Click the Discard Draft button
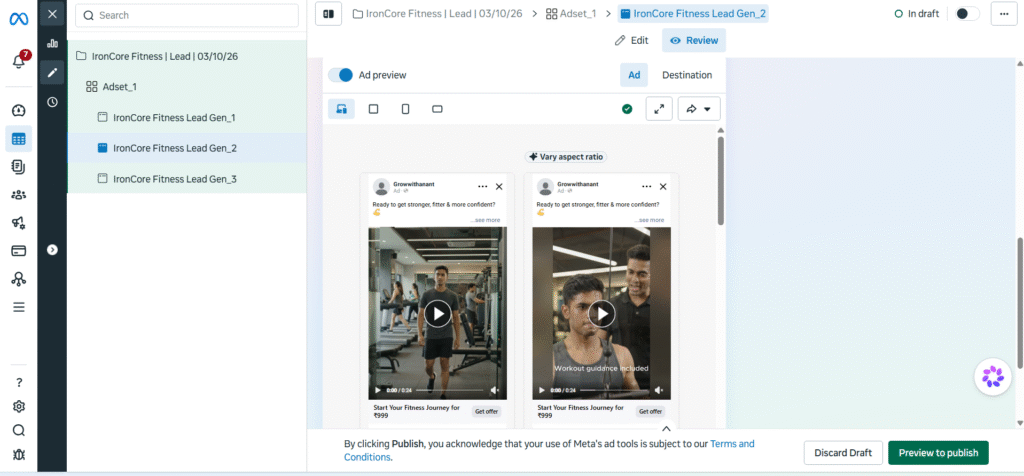Screen dimensions: 1024x476 843,452
